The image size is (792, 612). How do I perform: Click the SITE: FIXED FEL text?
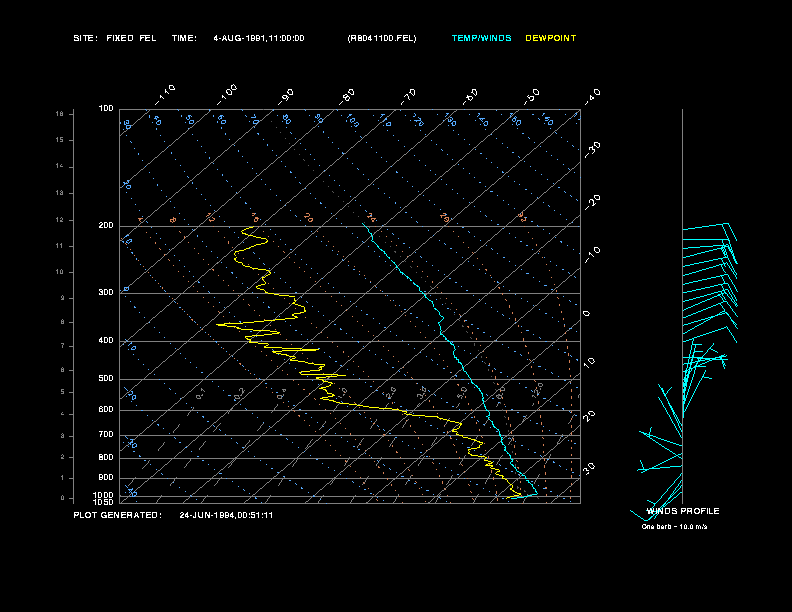[115, 38]
